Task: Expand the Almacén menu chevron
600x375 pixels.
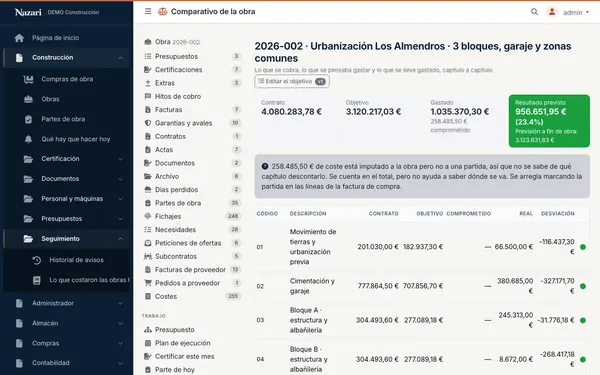Action: click(x=121, y=323)
